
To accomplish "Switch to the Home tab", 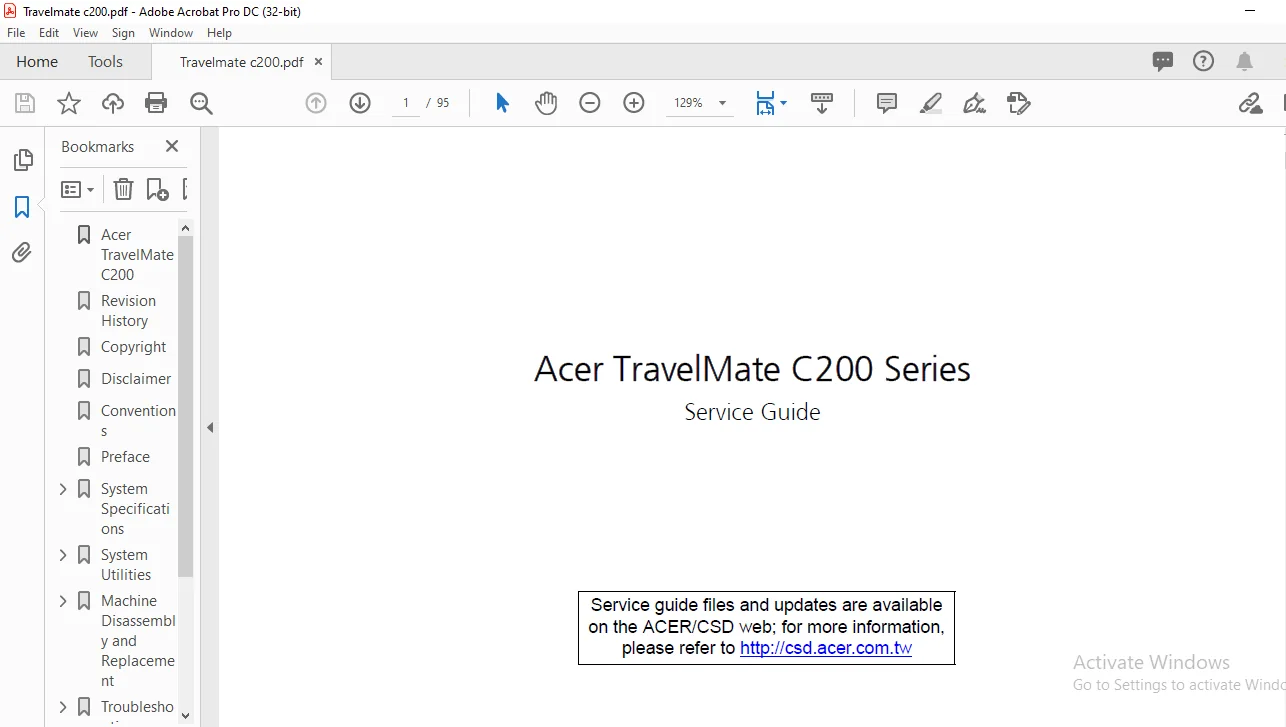I will pyautogui.click(x=37, y=61).
